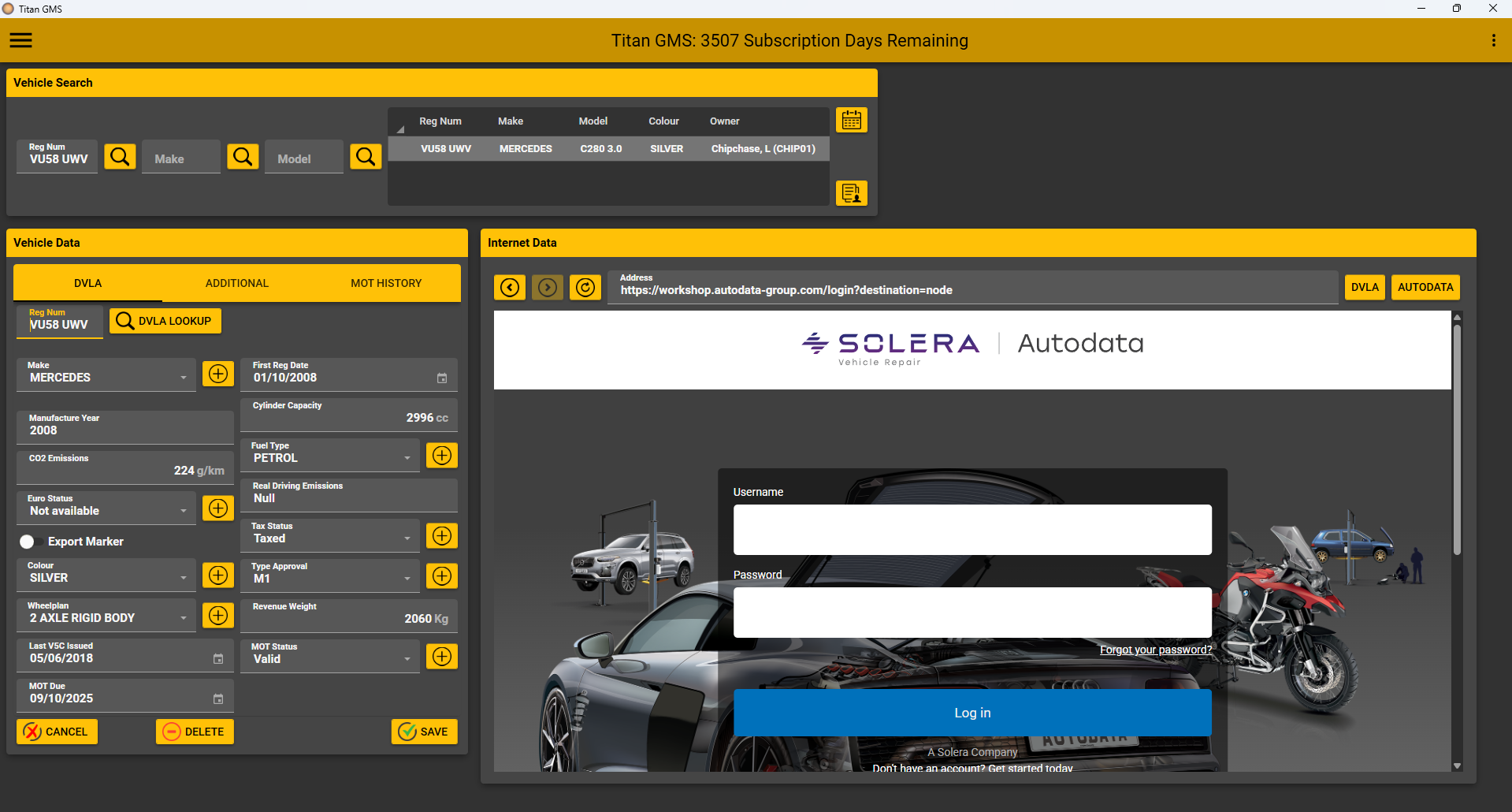Click the Autodata Password field
1512x812 pixels.
(972, 613)
